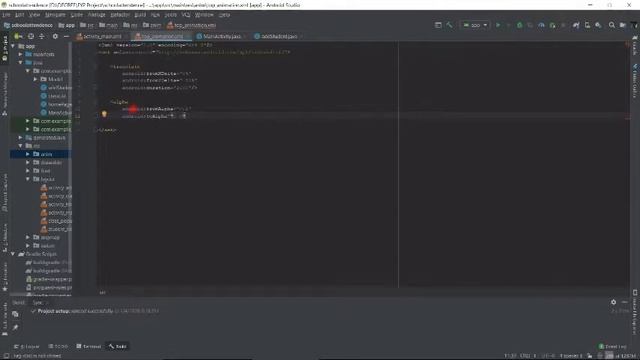Open the app run configuration dropdown
640x360 pixels.
pos(475,25)
